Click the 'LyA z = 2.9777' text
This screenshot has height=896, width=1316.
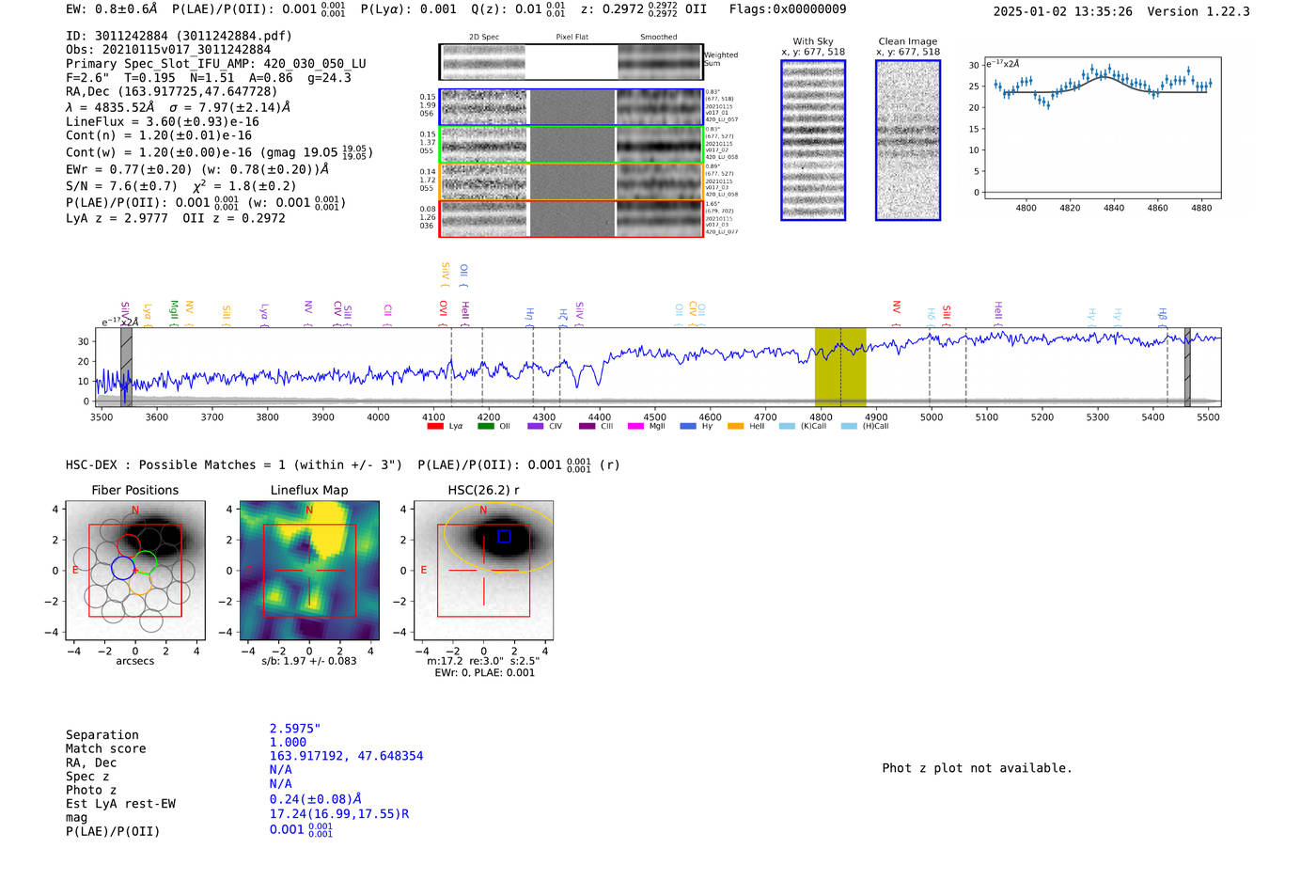tap(117, 218)
